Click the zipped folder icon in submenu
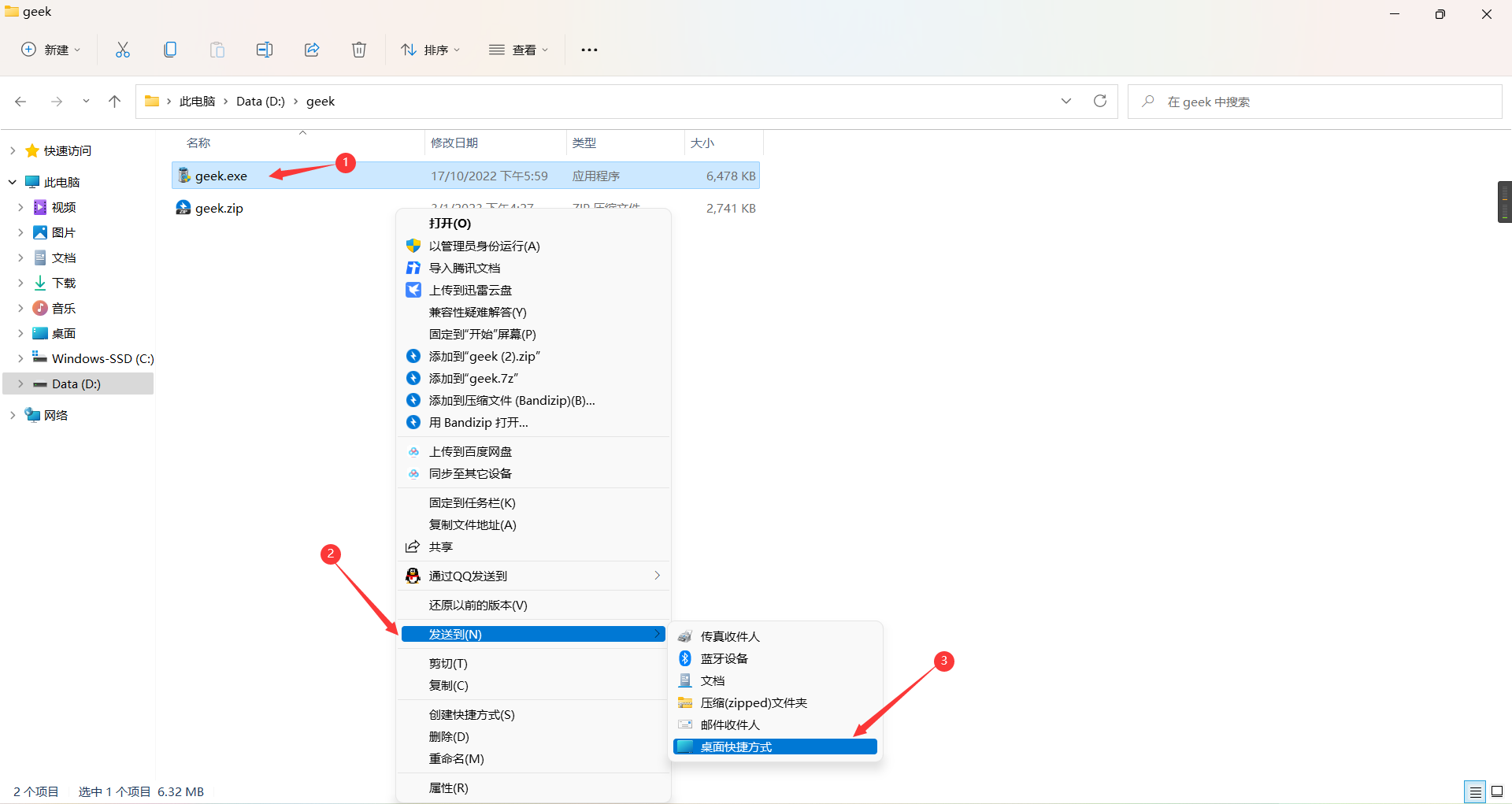 (x=685, y=702)
